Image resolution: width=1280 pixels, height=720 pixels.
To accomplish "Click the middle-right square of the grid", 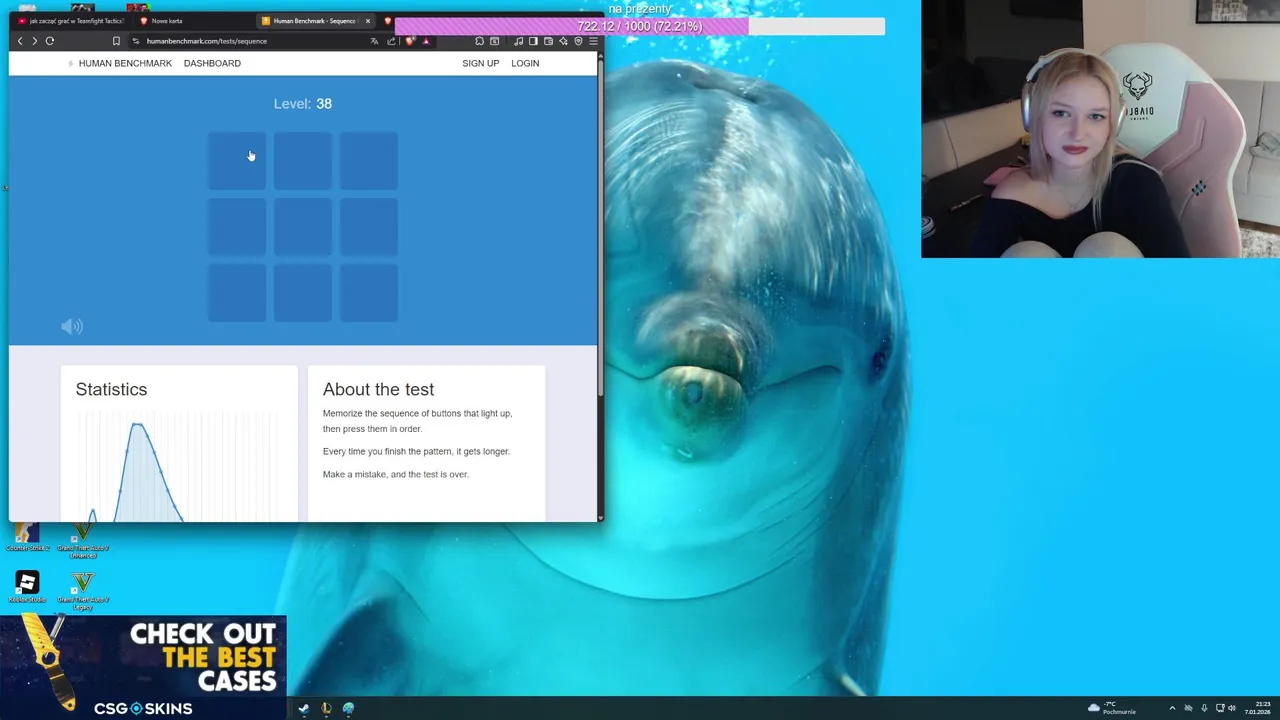I will pos(369,226).
